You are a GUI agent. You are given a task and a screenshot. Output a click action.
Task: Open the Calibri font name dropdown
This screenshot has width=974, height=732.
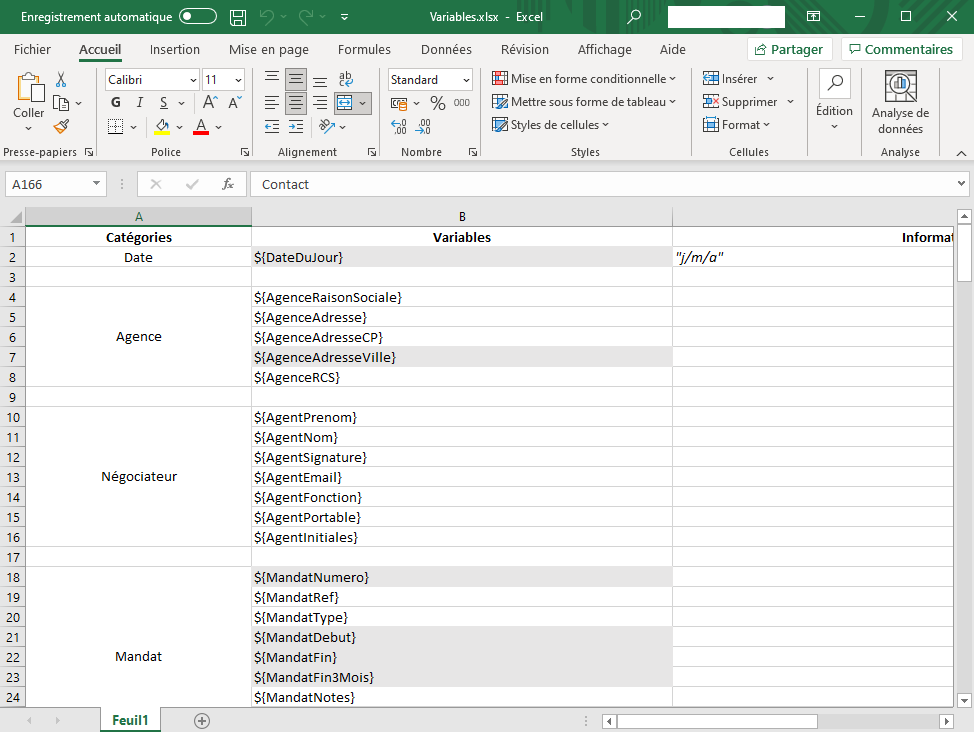coord(193,80)
